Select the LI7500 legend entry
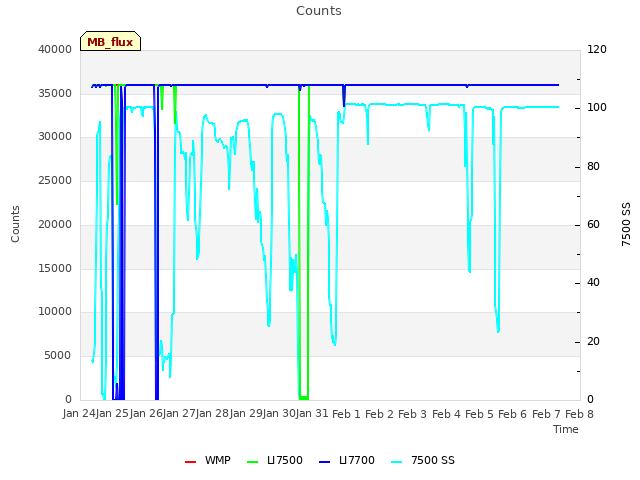This screenshot has height=480, width=640. [x=275, y=460]
